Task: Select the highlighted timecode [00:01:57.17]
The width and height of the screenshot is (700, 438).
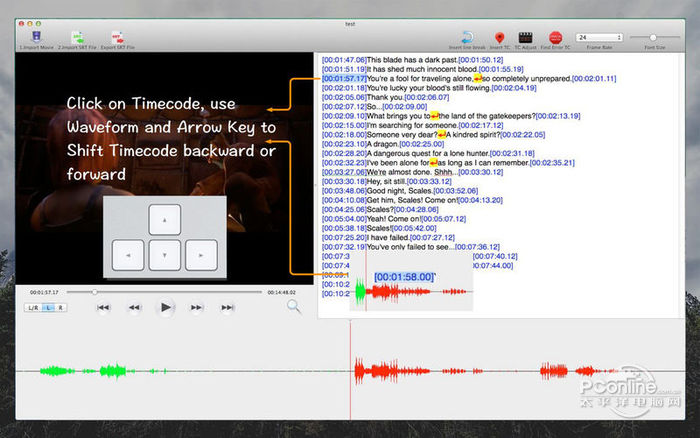Action: (x=344, y=79)
